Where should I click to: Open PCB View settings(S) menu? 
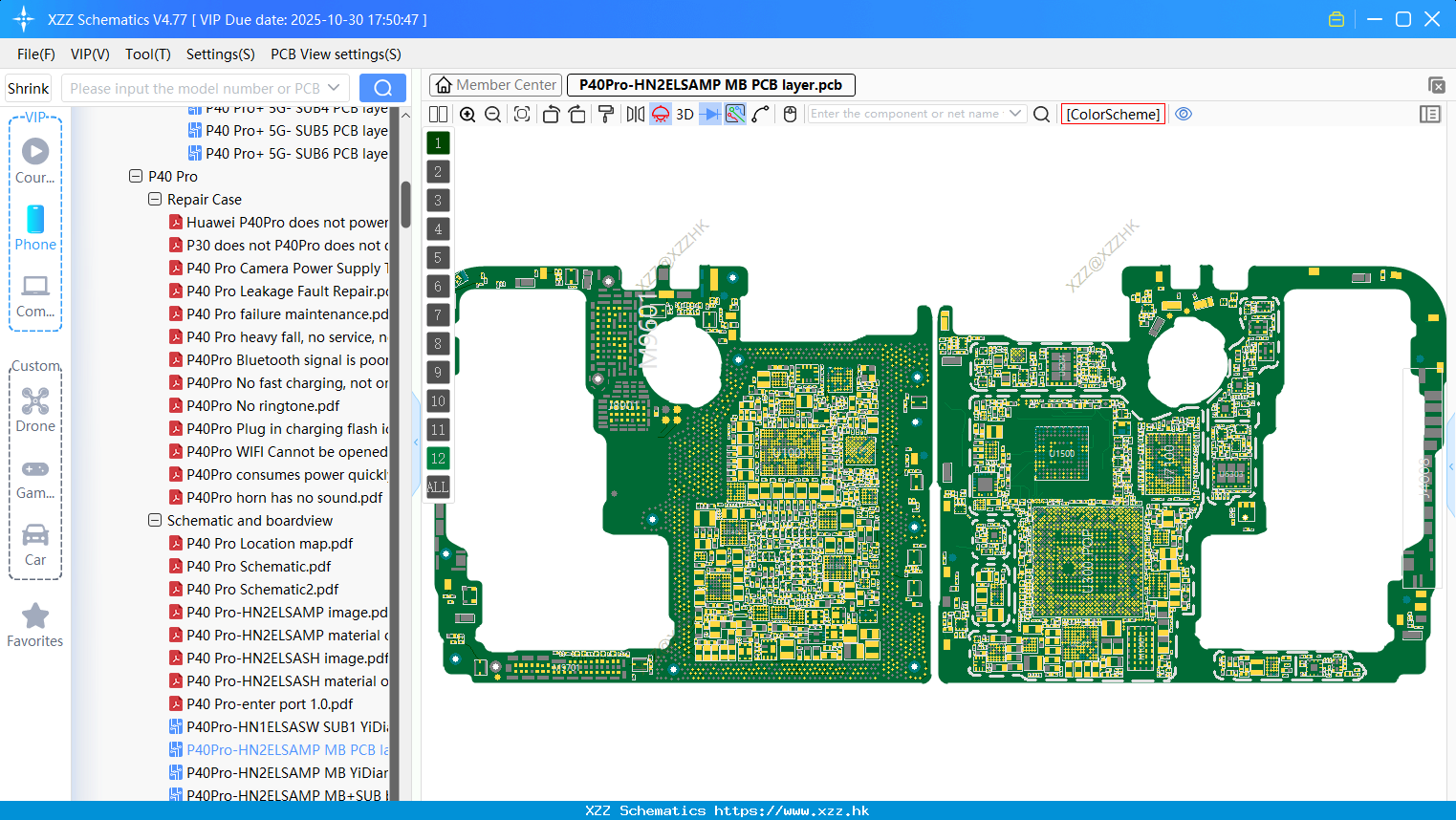click(x=336, y=54)
